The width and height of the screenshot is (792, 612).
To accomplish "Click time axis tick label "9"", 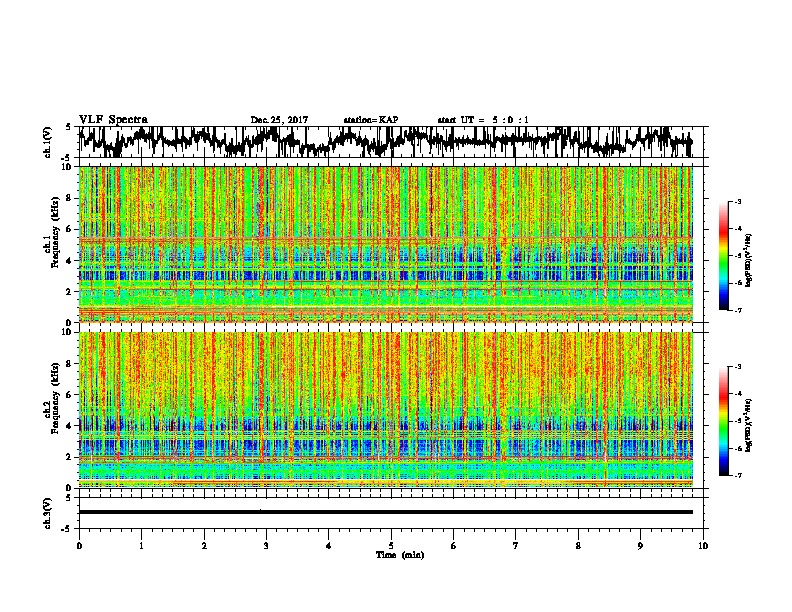I will tap(640, 546).
